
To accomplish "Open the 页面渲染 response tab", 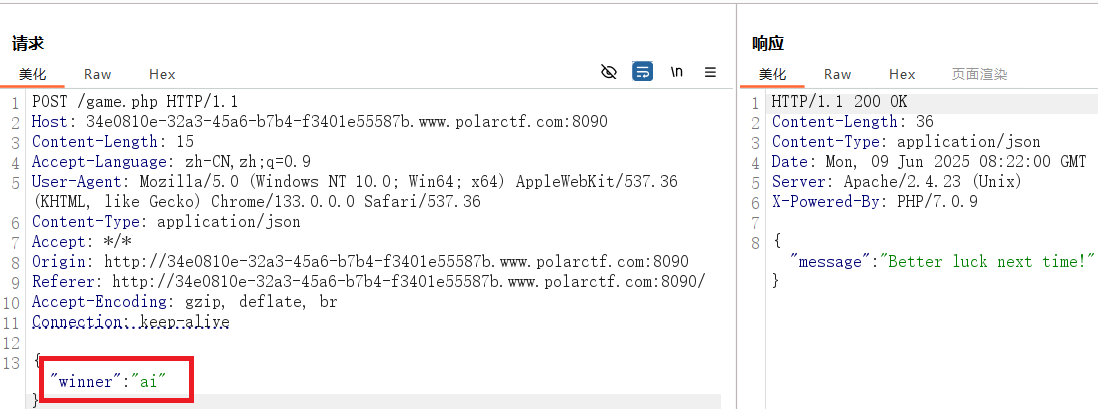I will coord(980,74).
